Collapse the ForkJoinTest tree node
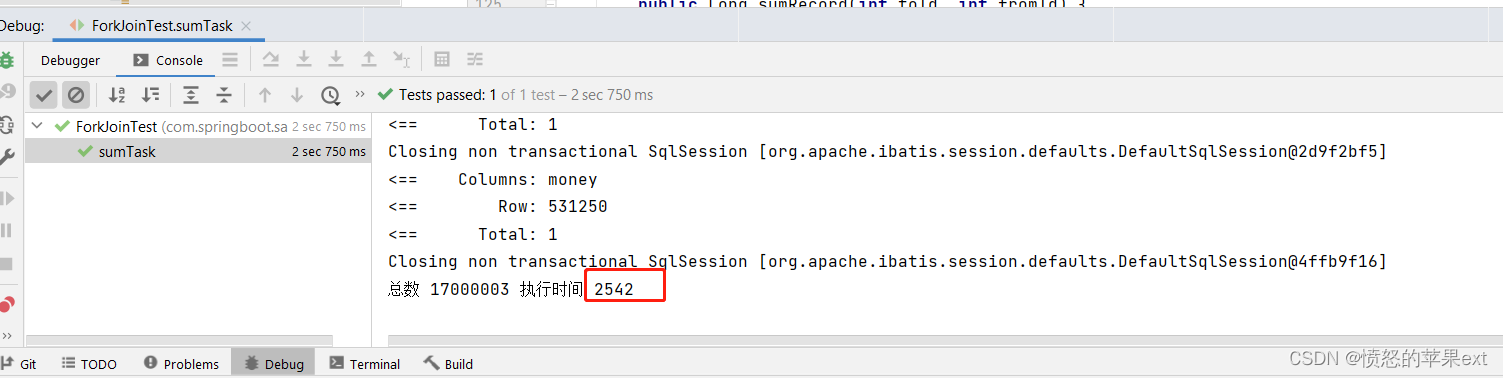 (38, 126)
